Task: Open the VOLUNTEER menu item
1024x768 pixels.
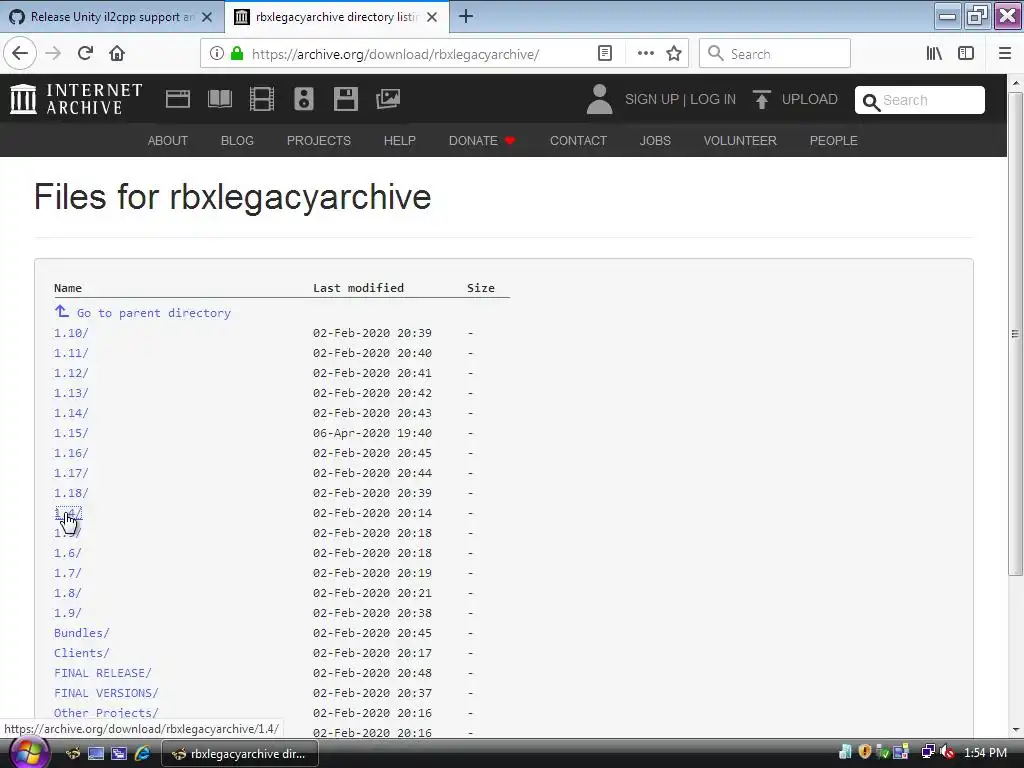Action: point(740,140)
